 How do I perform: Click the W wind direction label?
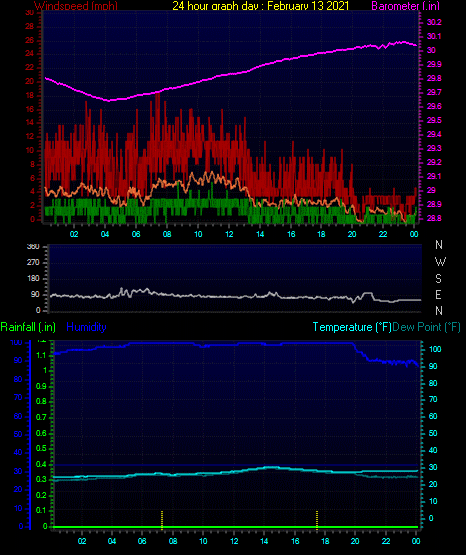tap(440, 262)
